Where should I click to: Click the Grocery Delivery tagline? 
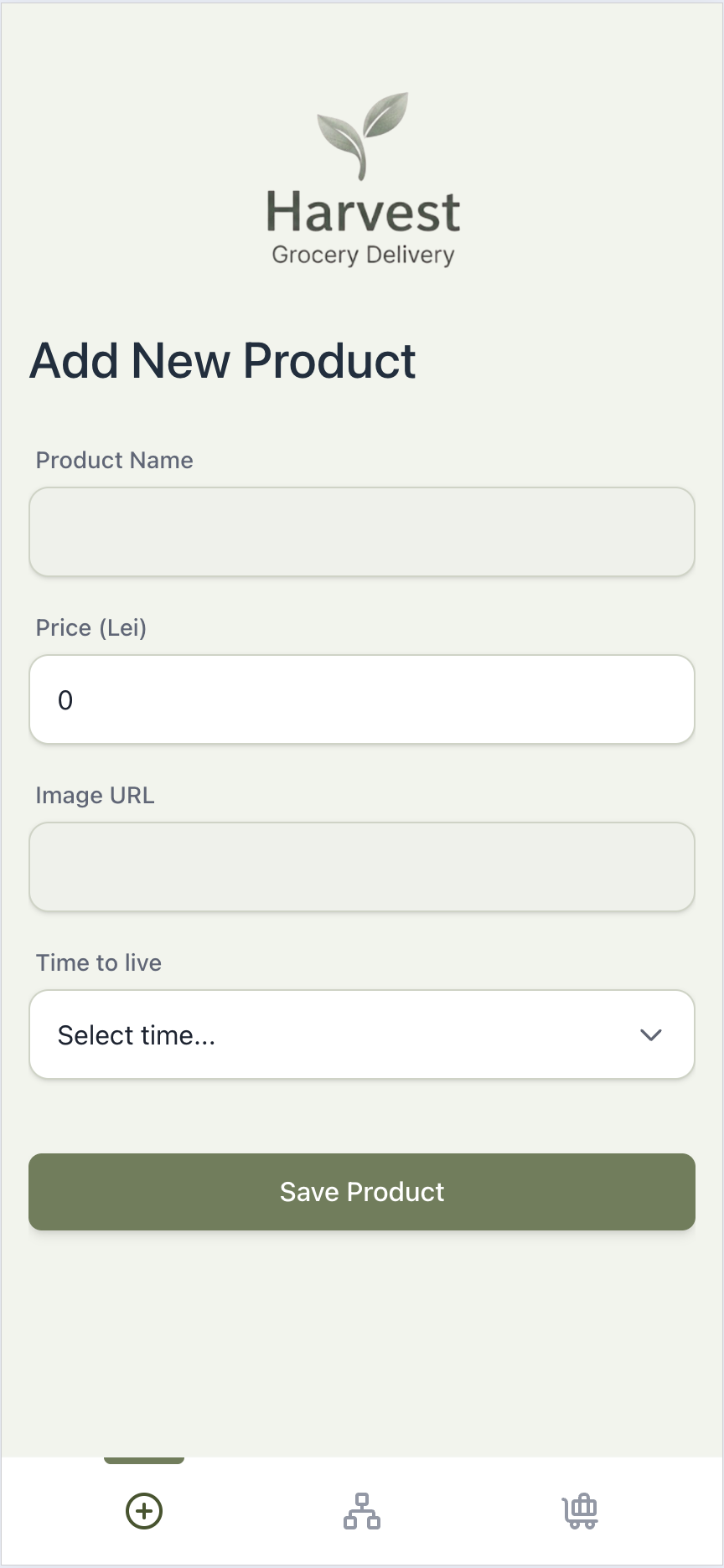(363, 255)
